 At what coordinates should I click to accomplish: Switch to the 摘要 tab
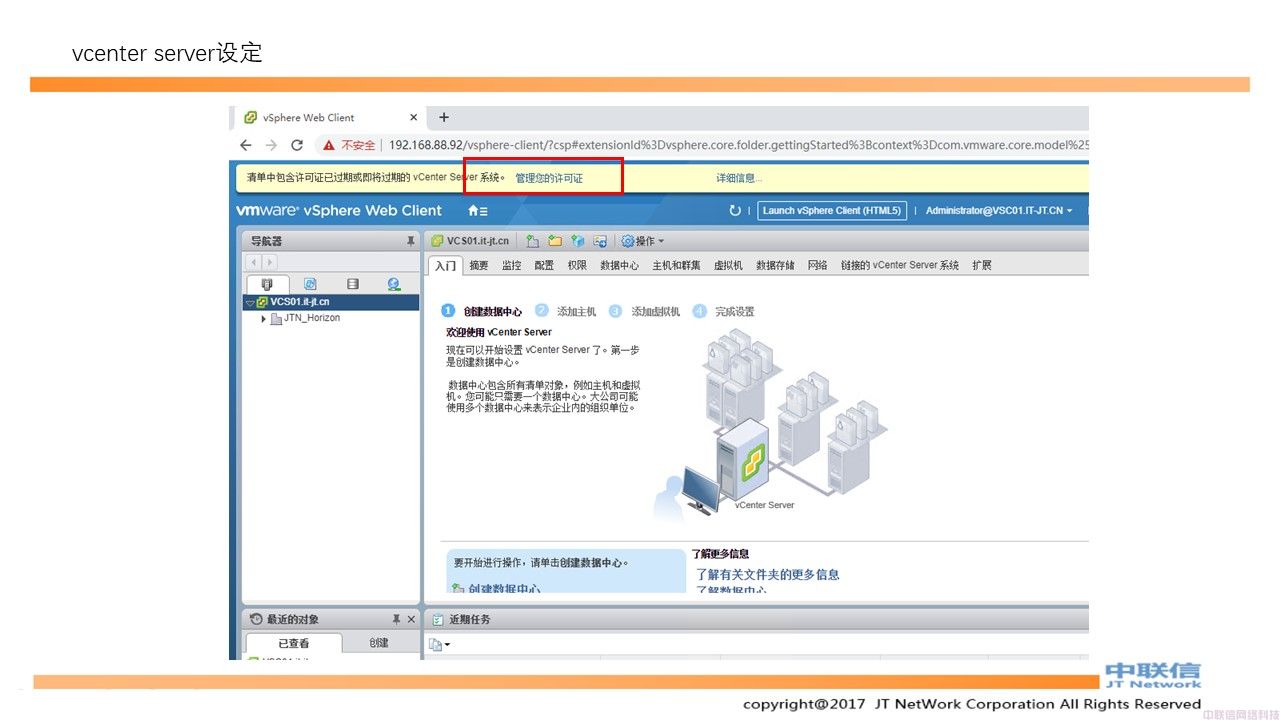pos(479,265)
